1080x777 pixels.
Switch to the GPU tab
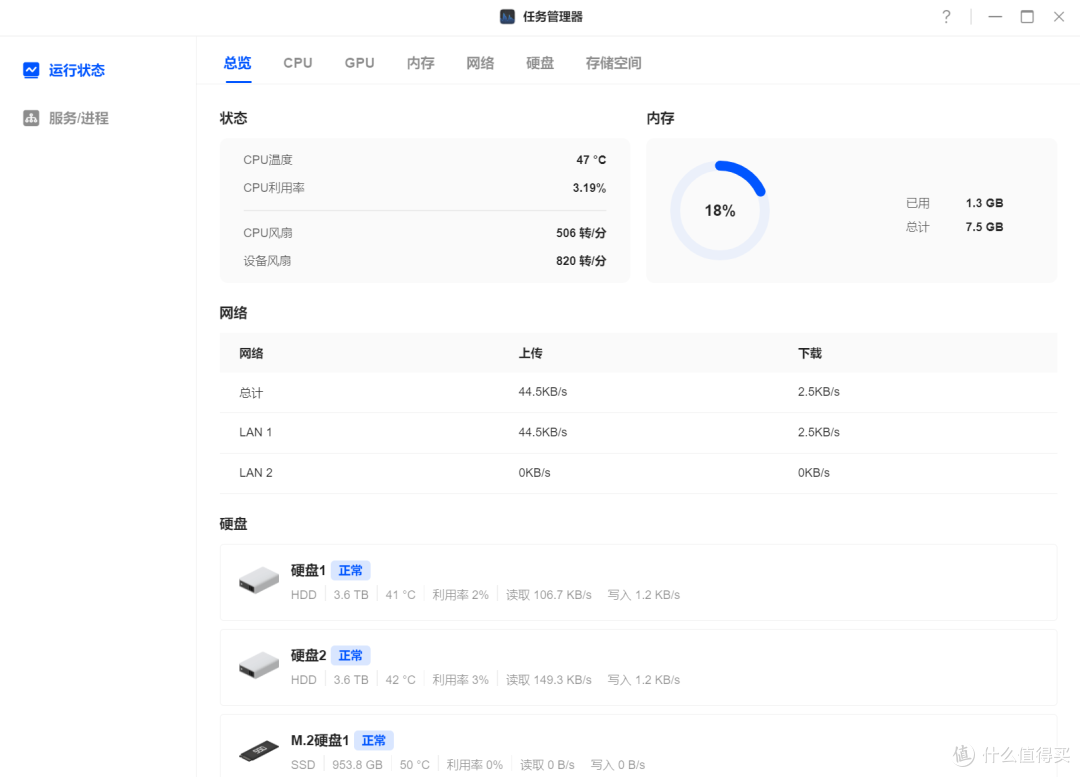point(360,63)
